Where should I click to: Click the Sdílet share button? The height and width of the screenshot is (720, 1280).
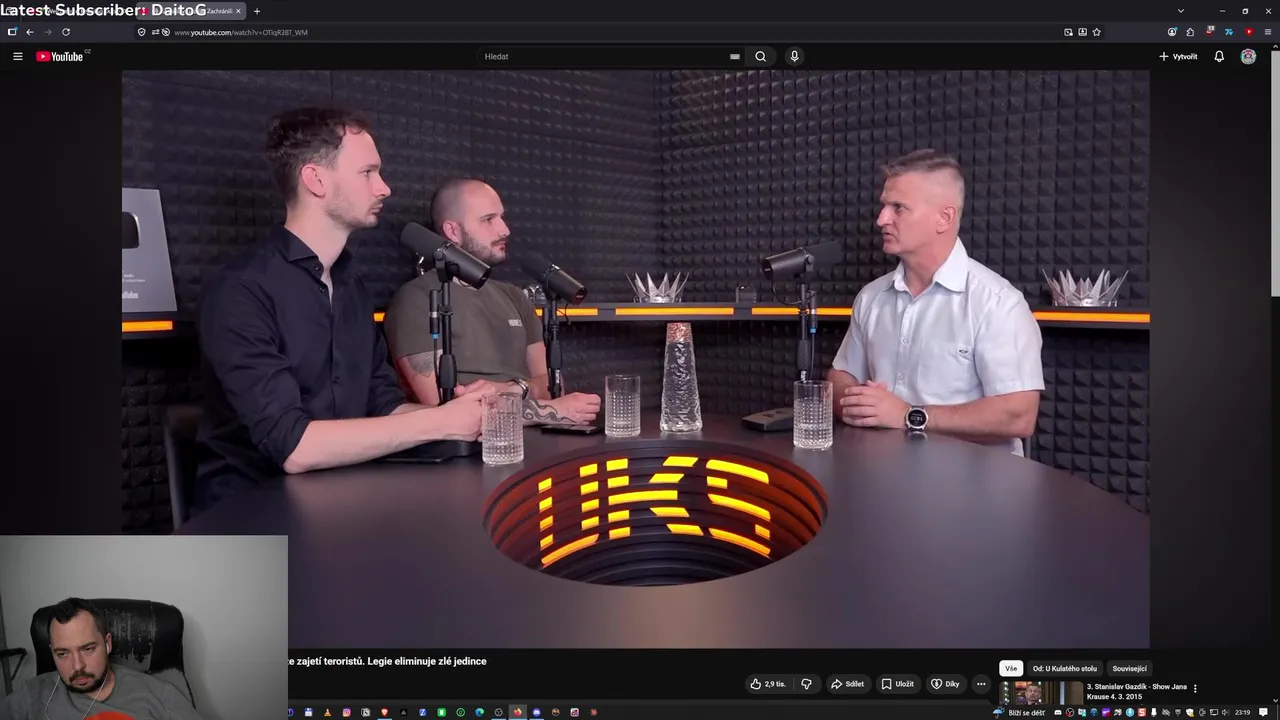847,684
